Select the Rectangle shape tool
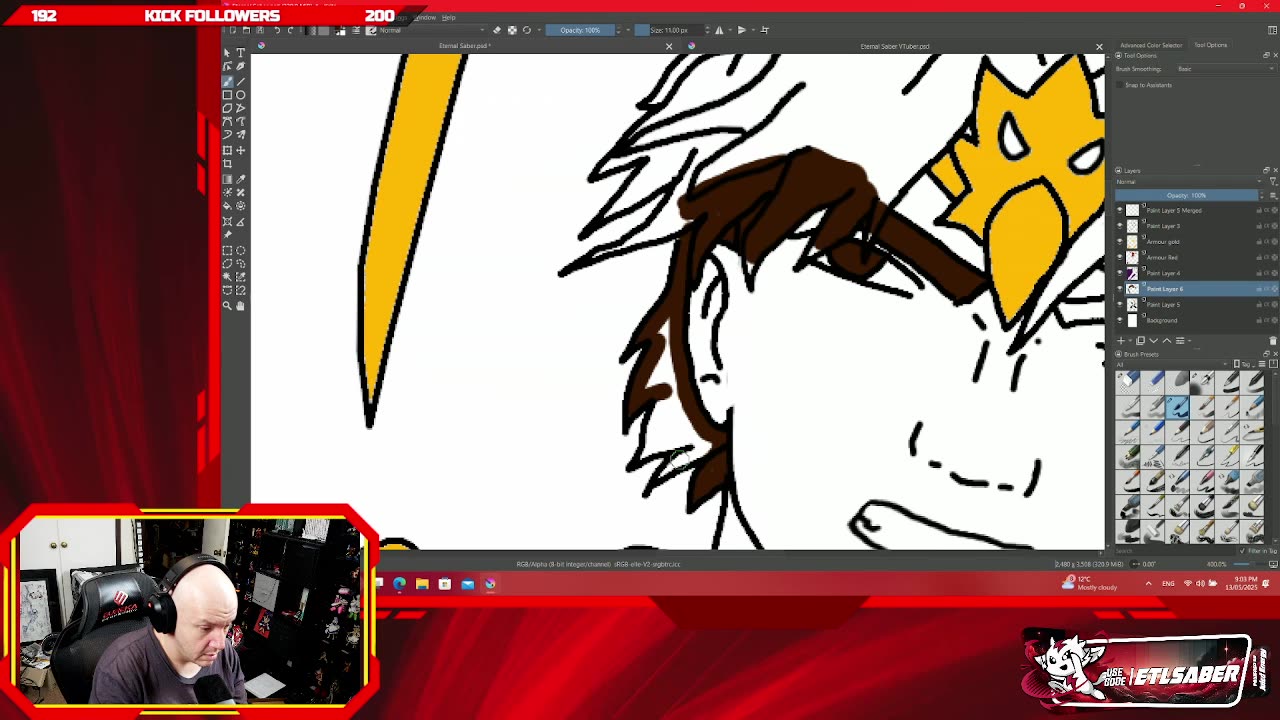Image resolution: width=1280 pixels, height=720 pixels. coord(227,95)
